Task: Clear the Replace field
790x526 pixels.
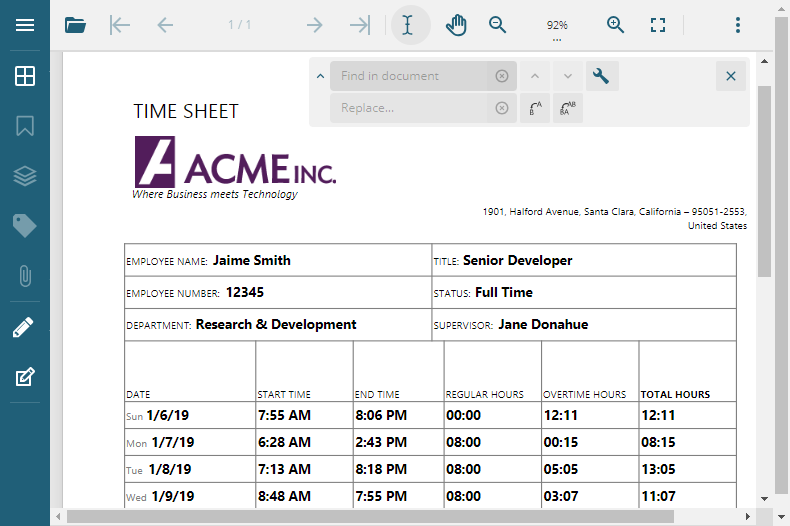Action: (x=502, y=108)
